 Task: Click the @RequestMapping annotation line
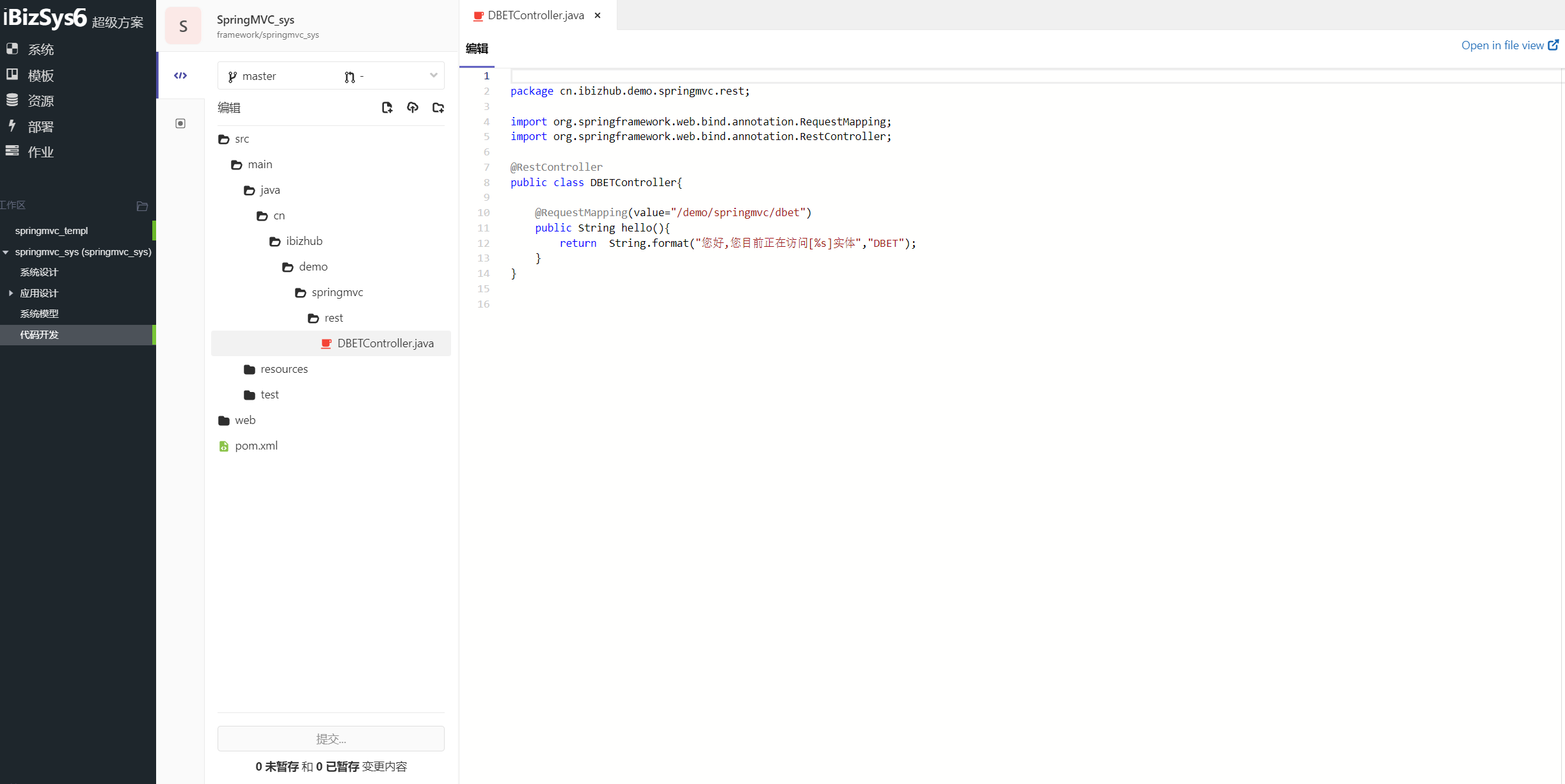pos(673,212)
